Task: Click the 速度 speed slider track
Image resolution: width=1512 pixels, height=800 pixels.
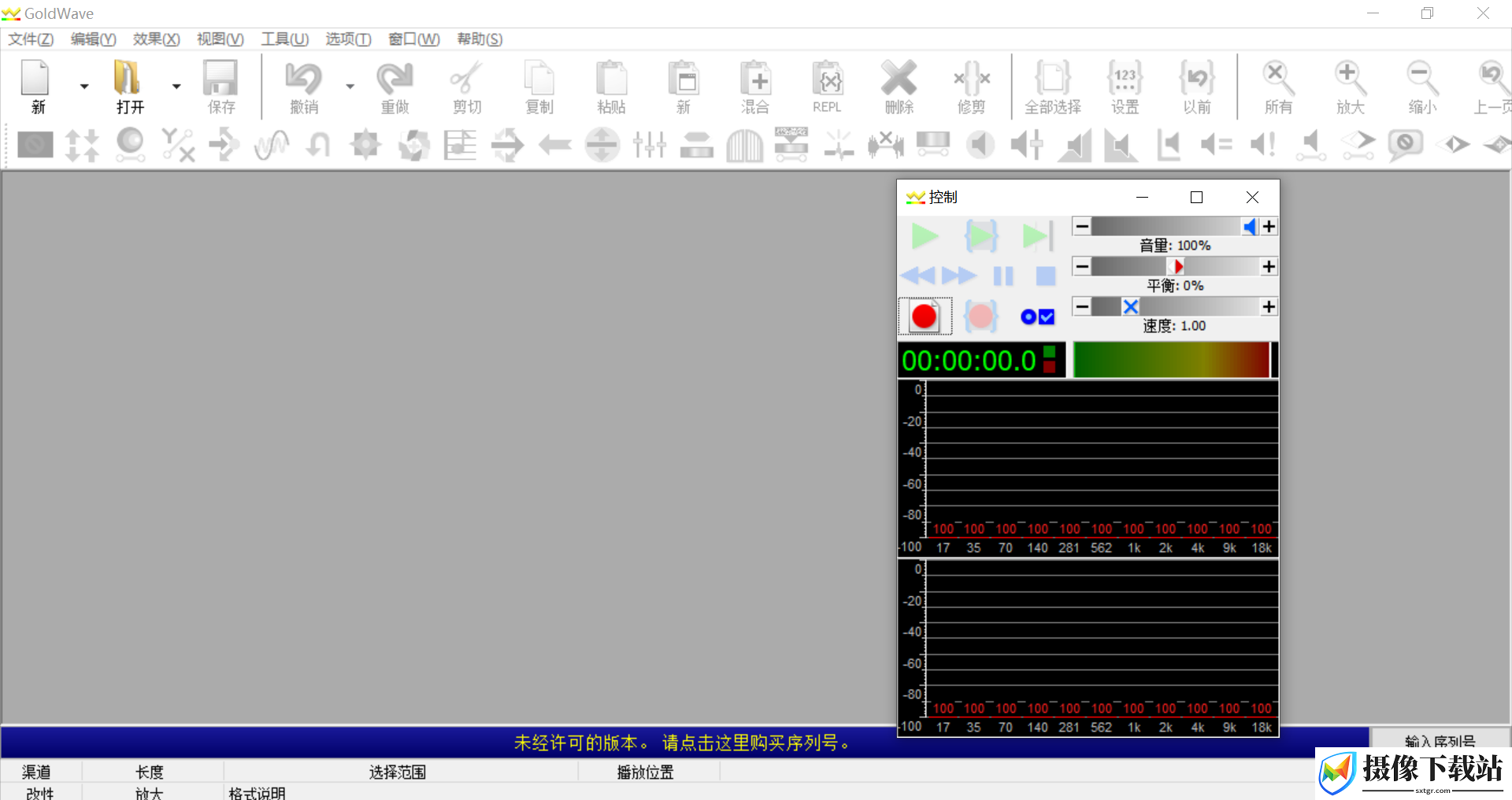Action: 1175,307
